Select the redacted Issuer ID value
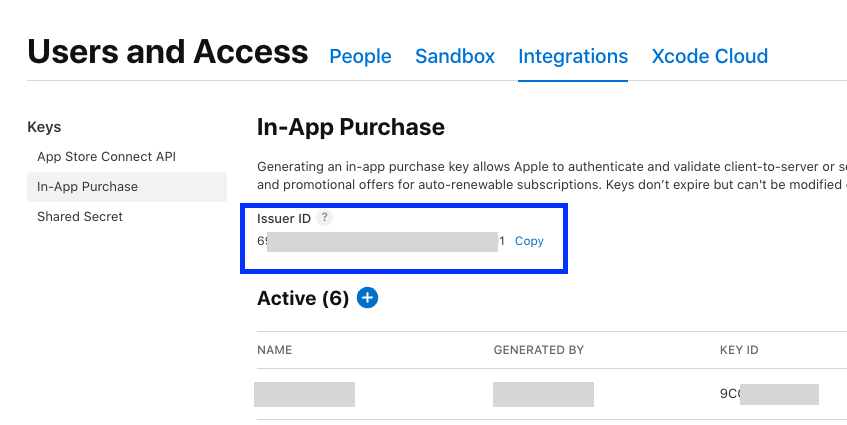 pos(381,241)
